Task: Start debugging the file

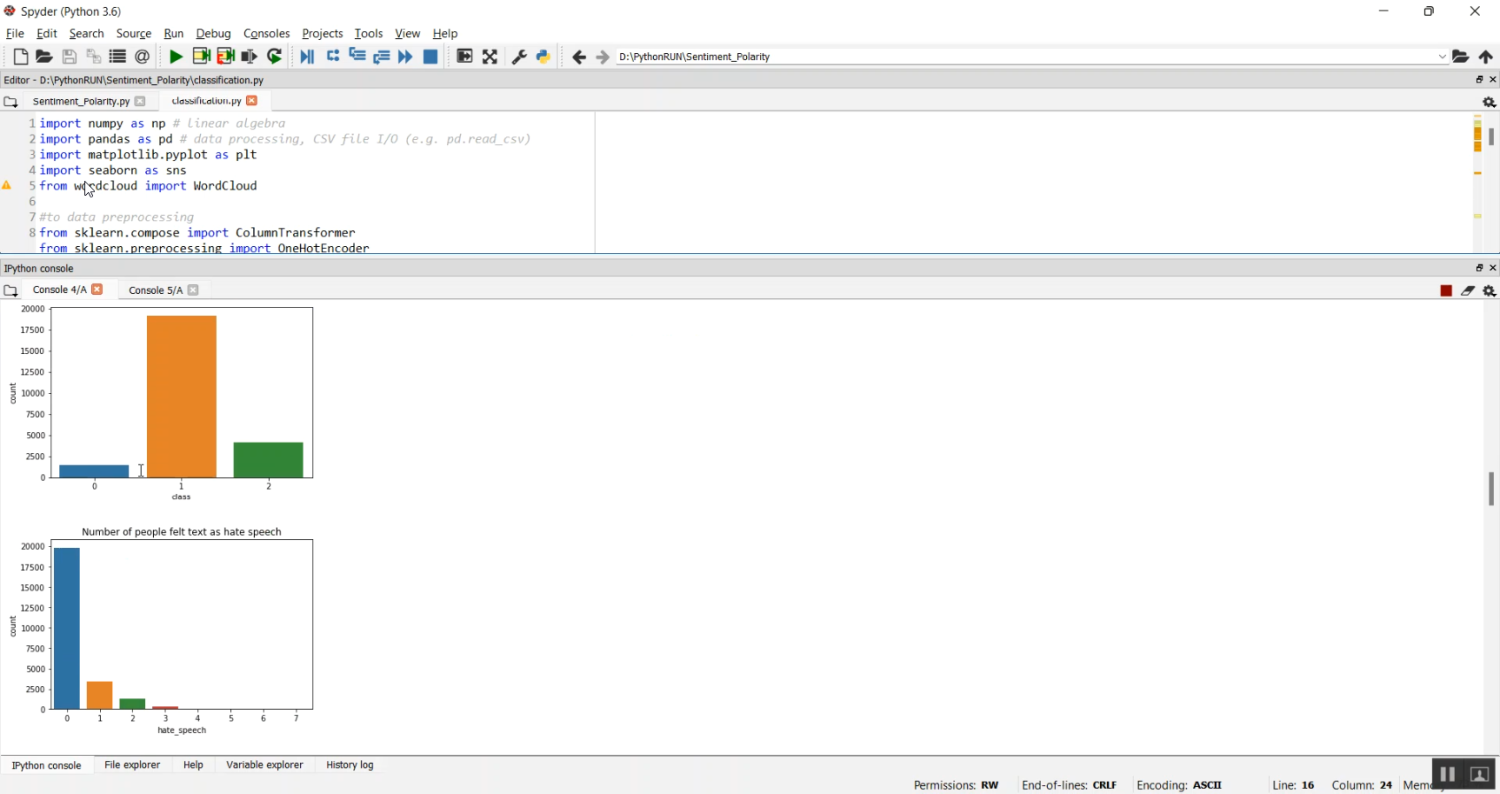Action: (x=307, y=57)
